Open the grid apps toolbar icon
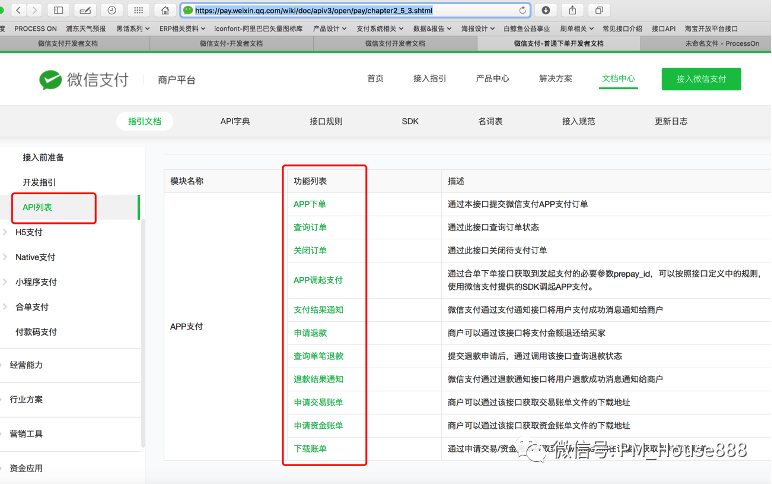772x484 pixels. (x=138, y=10)
